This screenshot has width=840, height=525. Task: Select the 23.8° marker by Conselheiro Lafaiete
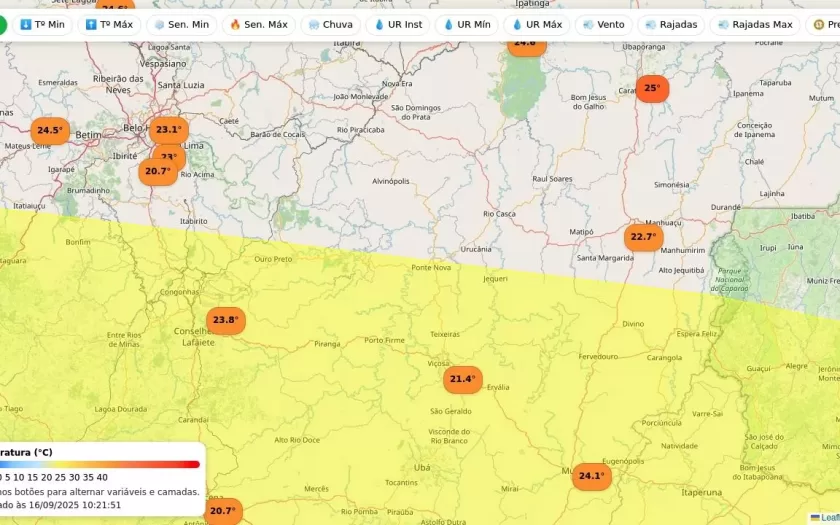click(225, 321)
